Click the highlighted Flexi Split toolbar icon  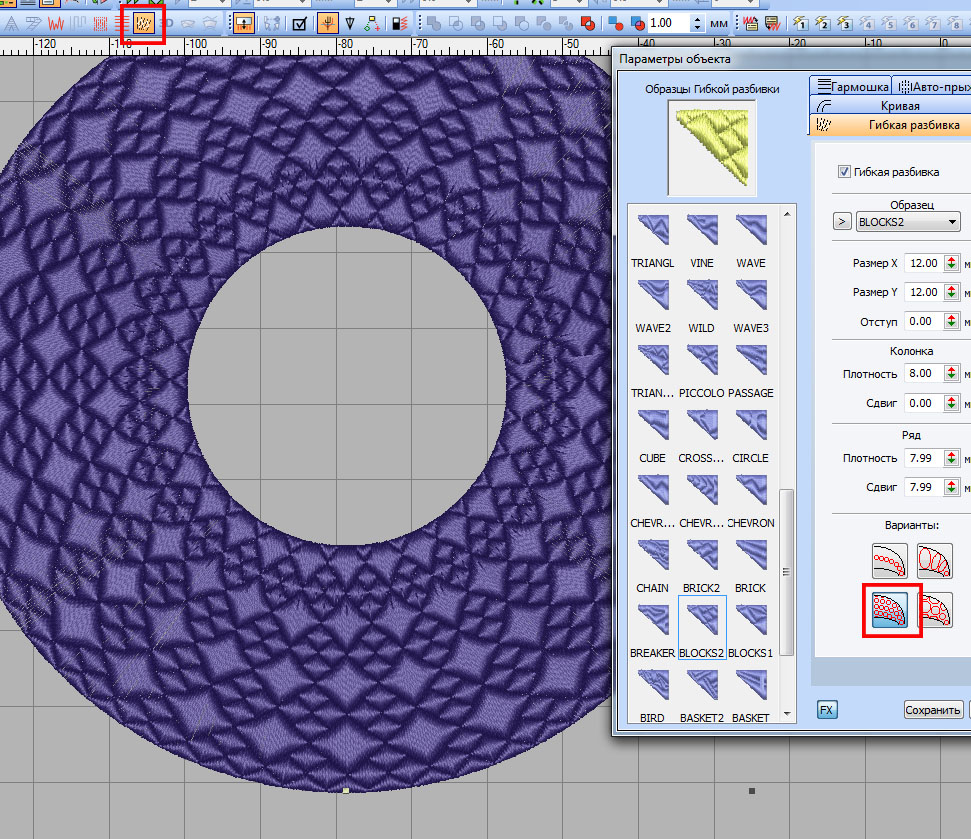pos(145,23)
